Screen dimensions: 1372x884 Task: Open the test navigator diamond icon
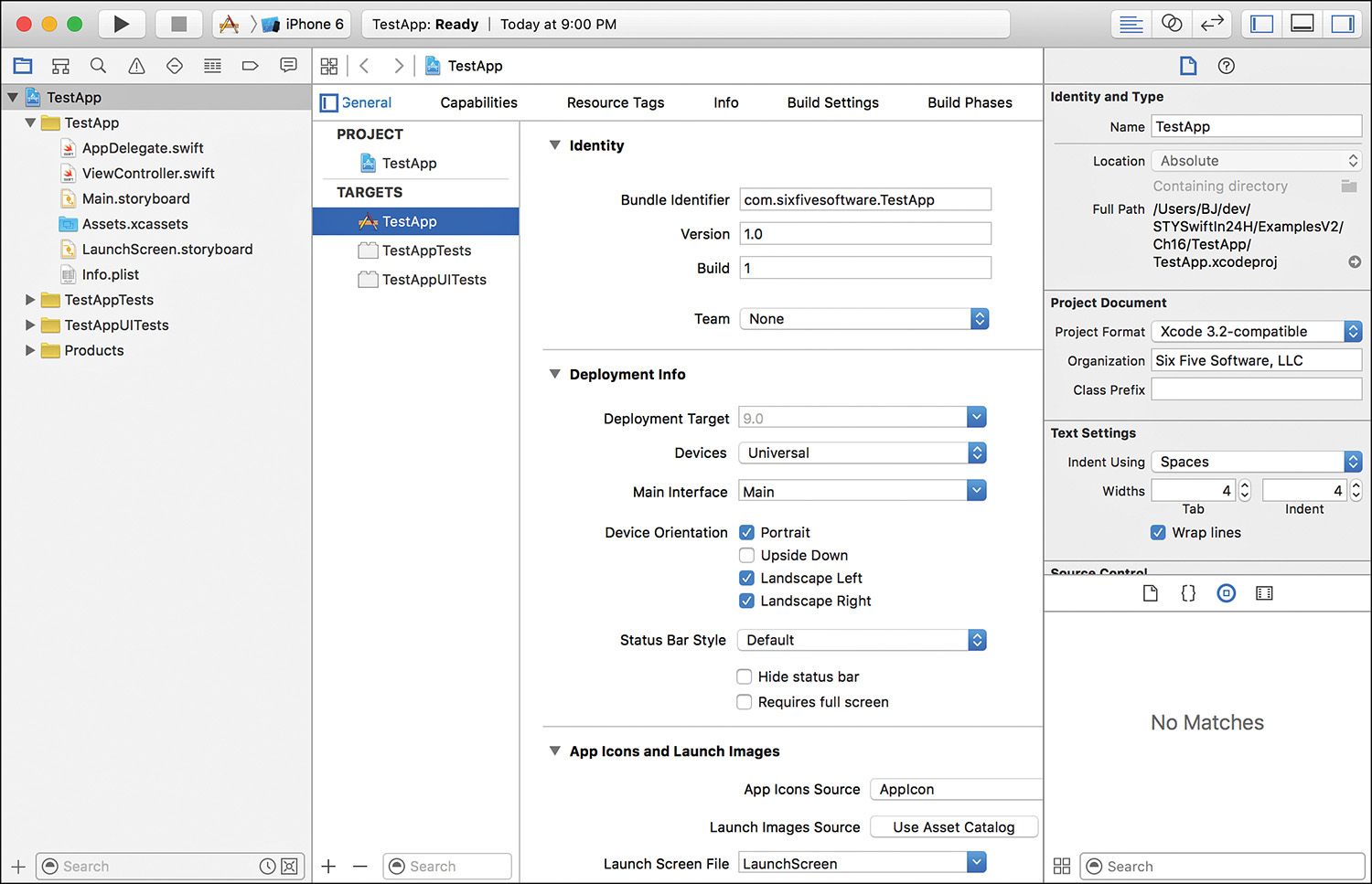pyautogui.click(x=175, y=66)
